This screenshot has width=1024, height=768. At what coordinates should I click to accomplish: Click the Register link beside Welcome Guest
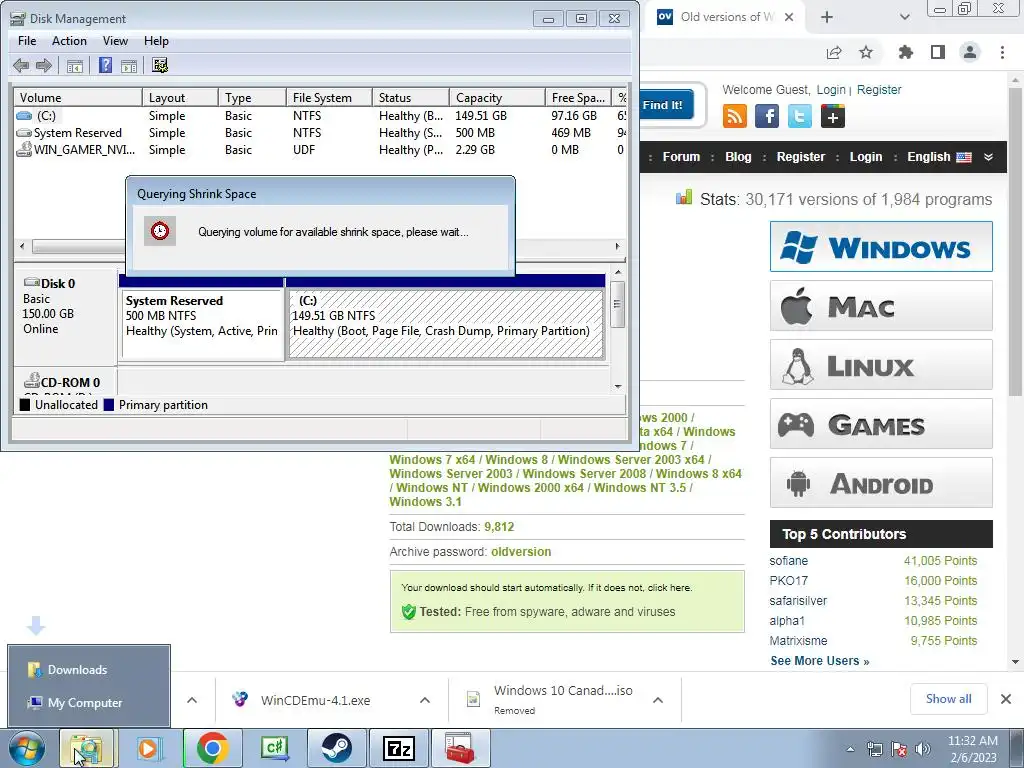click(x=879, y=89)
